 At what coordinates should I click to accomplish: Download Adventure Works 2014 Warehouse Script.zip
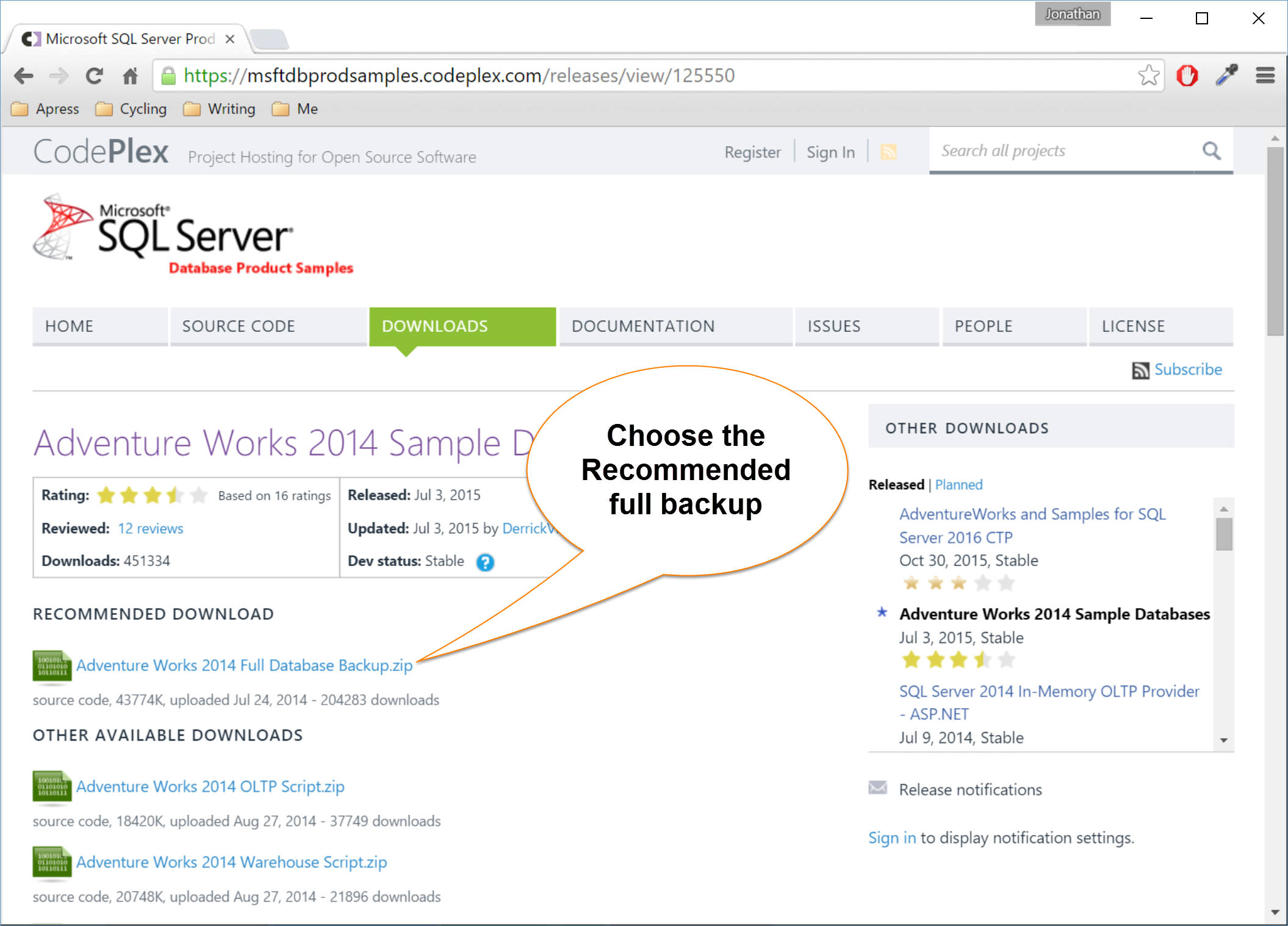(x=231, y=863)
